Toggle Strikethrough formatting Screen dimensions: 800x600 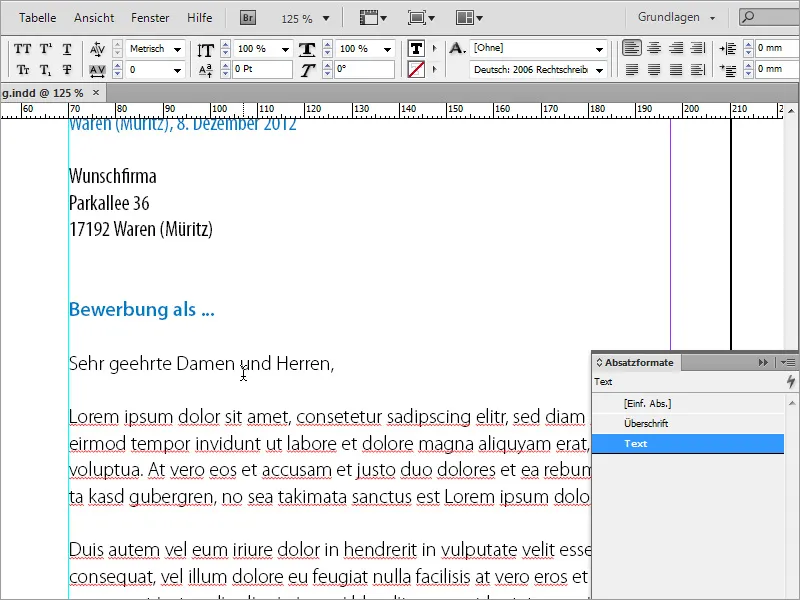click(x=67, y=69)
